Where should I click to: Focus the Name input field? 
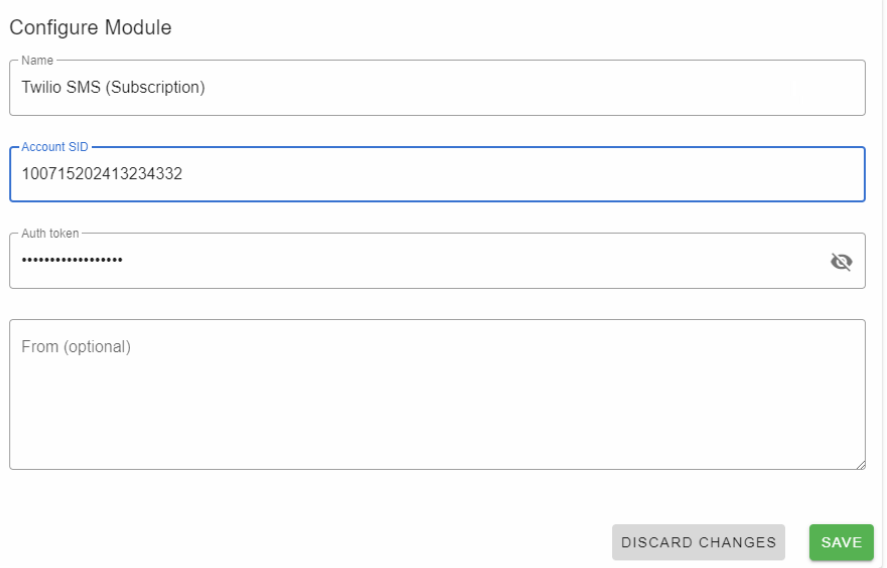point(437,88)
